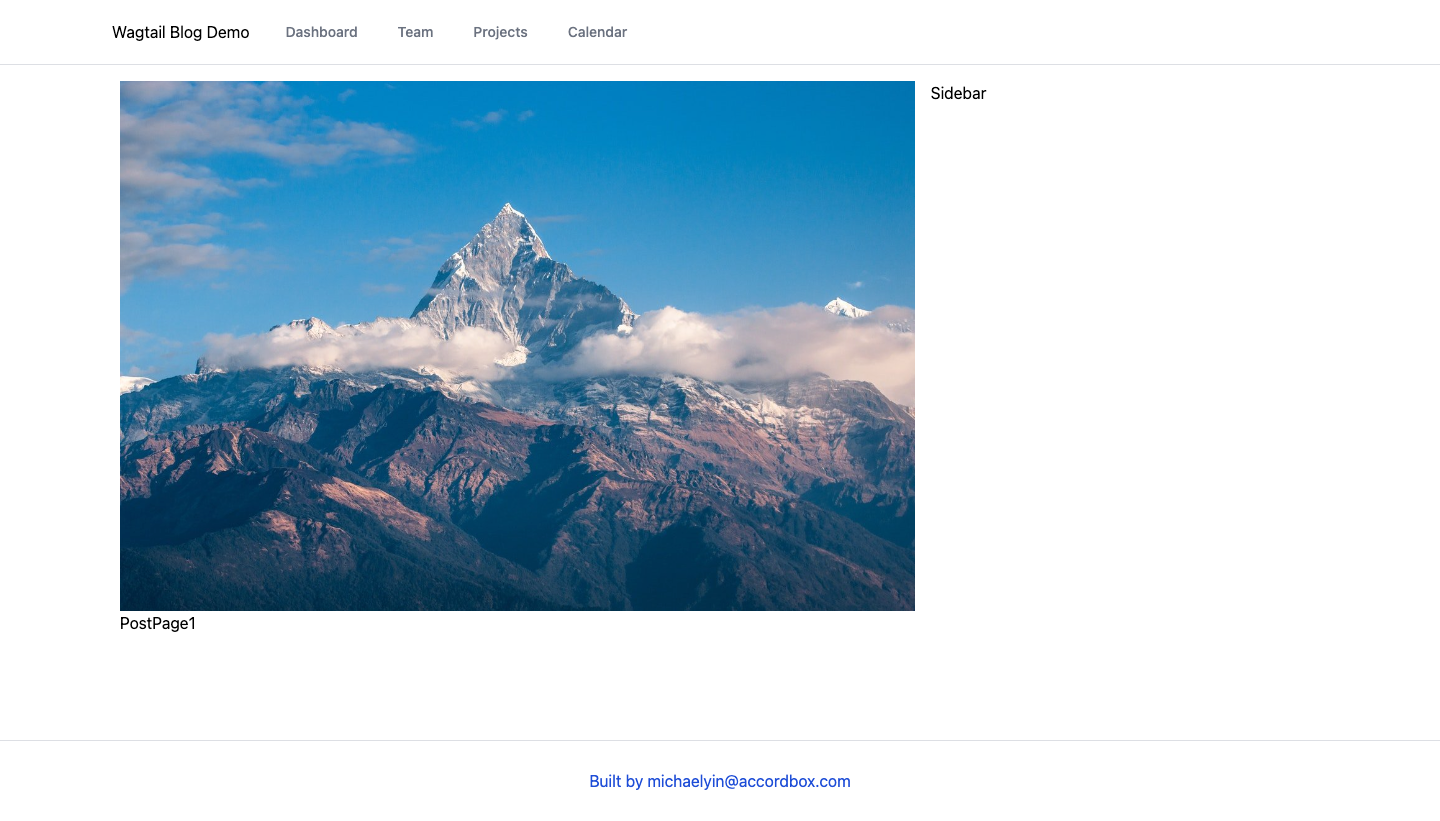Go to the Dashboard nav item
The width and height of the screenshot is (1440, 821).
click(x=321, y=32)
